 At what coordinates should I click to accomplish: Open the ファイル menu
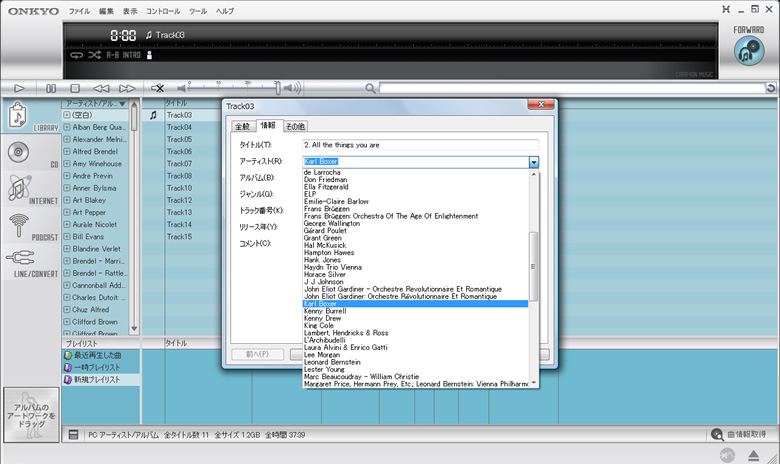tap(79, 11)
